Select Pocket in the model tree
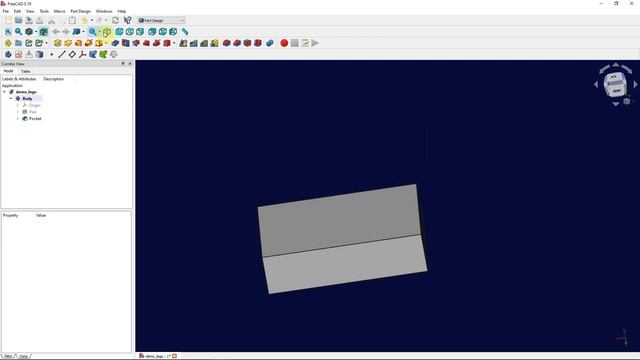 (35, 118)
